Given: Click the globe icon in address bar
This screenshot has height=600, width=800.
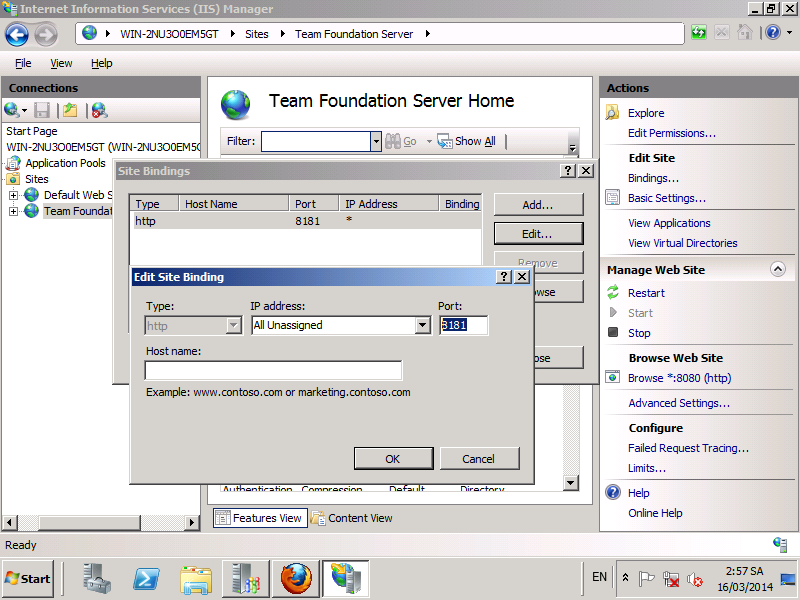Looking at the screenshot, I should coord(89,33).
